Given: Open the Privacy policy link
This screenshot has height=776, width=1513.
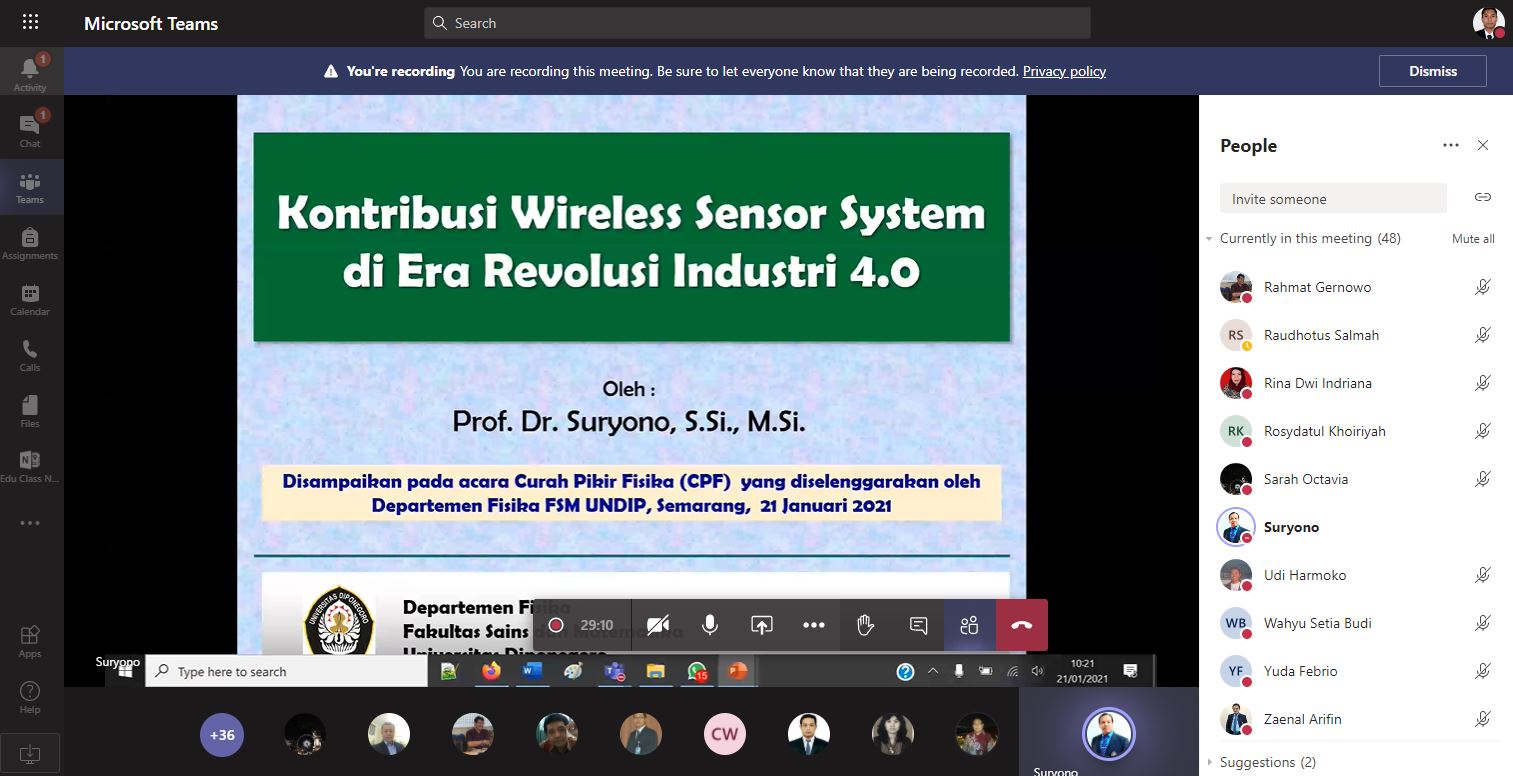Looking at the screenshot, I should (x=1064, y=71).
